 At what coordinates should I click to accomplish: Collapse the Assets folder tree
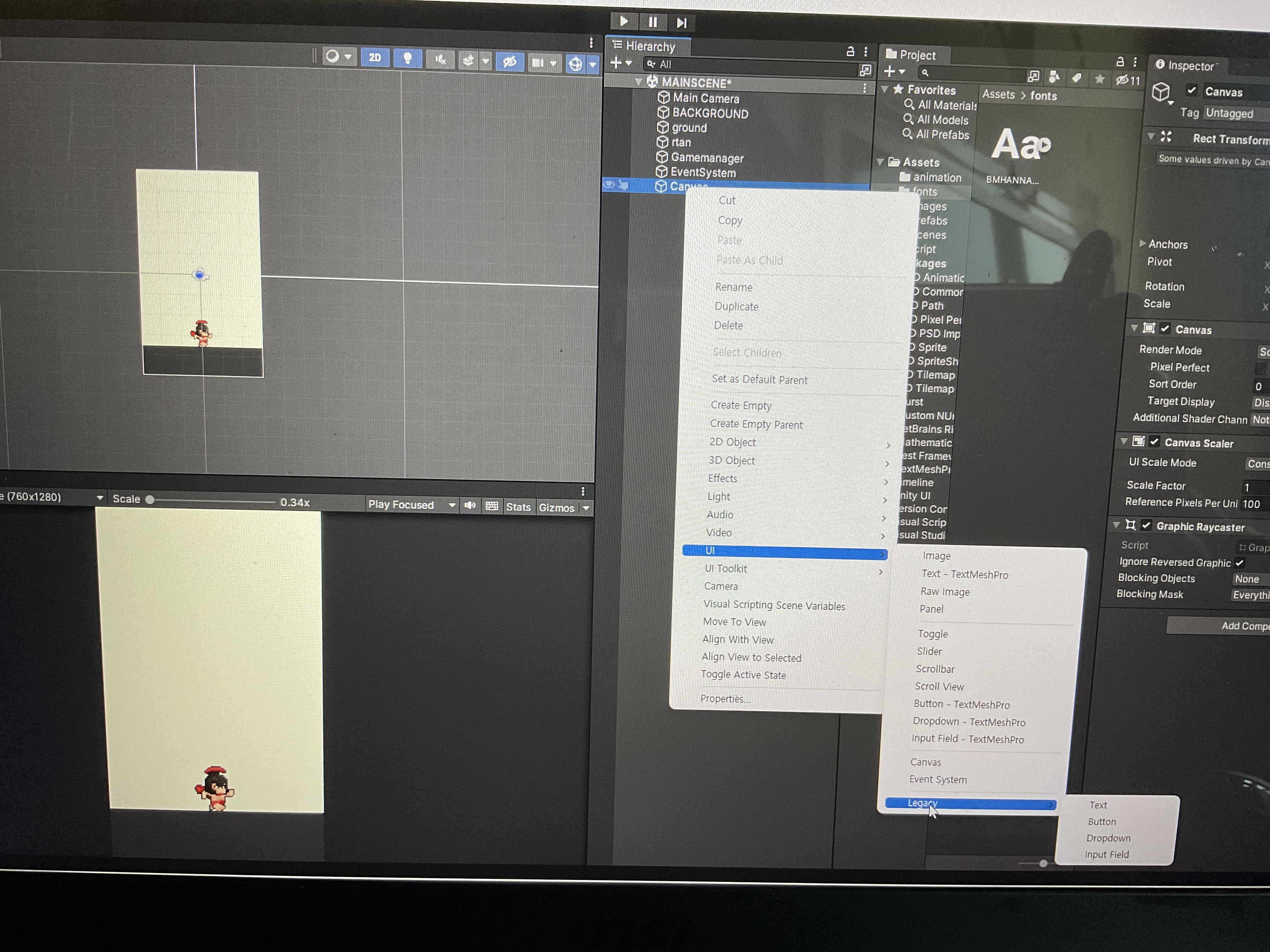pos(880,162)
